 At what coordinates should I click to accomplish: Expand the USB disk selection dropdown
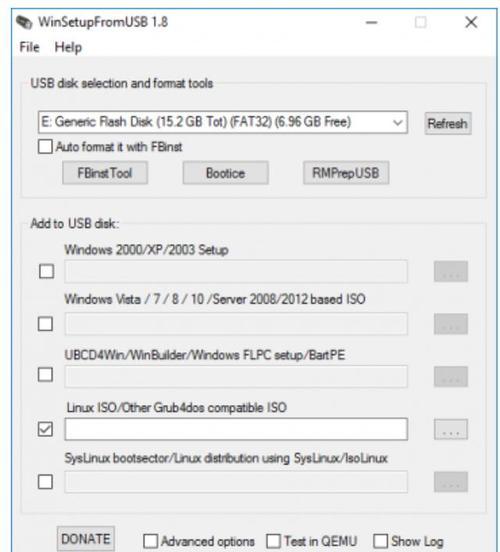[x=398, y=123]
